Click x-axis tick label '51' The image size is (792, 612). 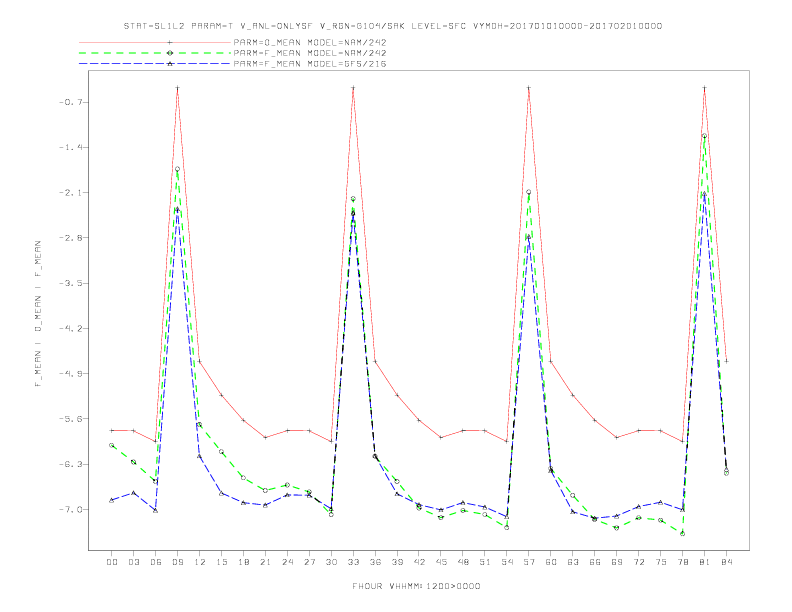(x=485, y=562)
